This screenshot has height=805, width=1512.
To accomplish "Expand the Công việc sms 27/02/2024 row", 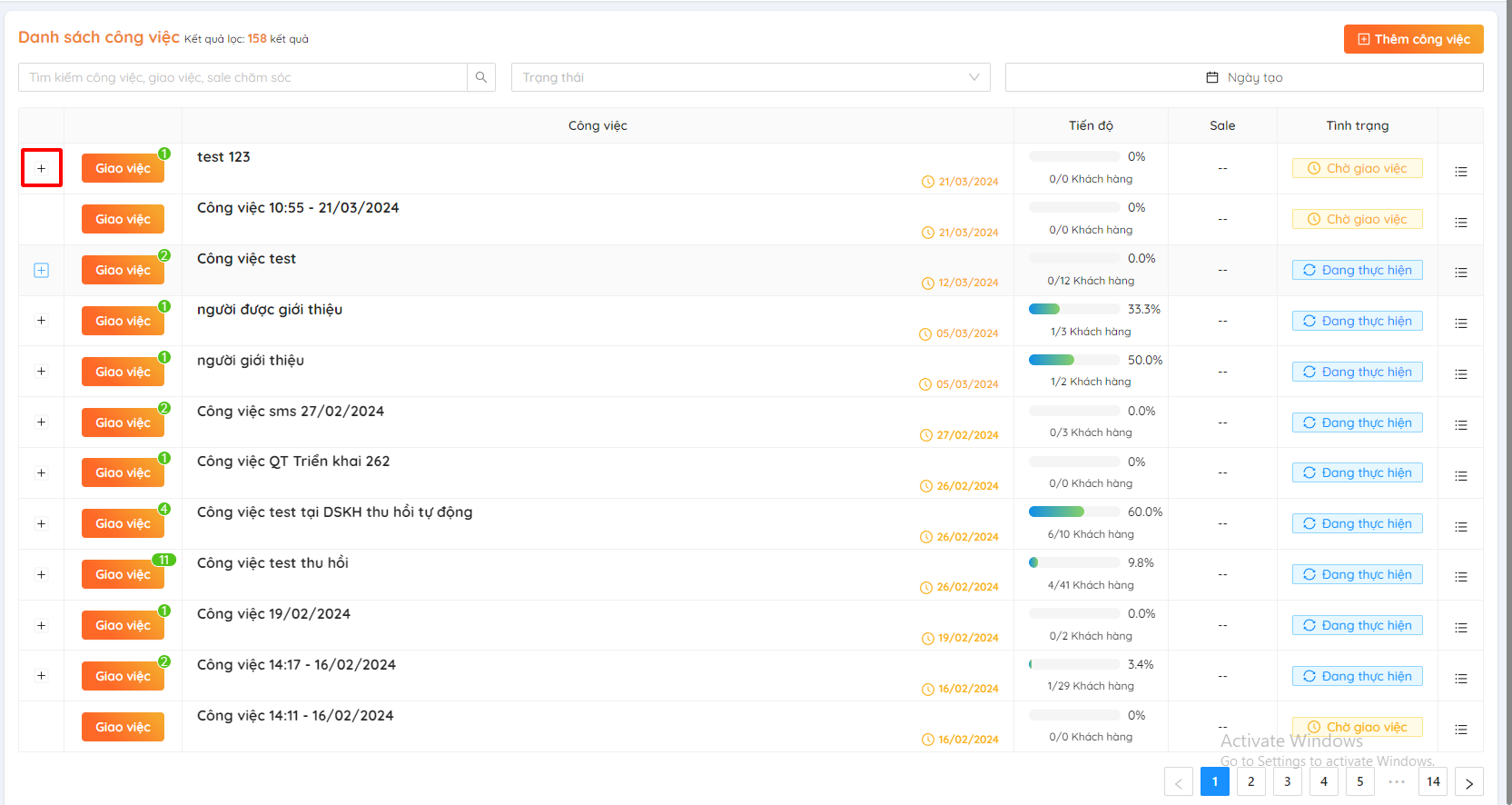I will (x=41, y=422).
